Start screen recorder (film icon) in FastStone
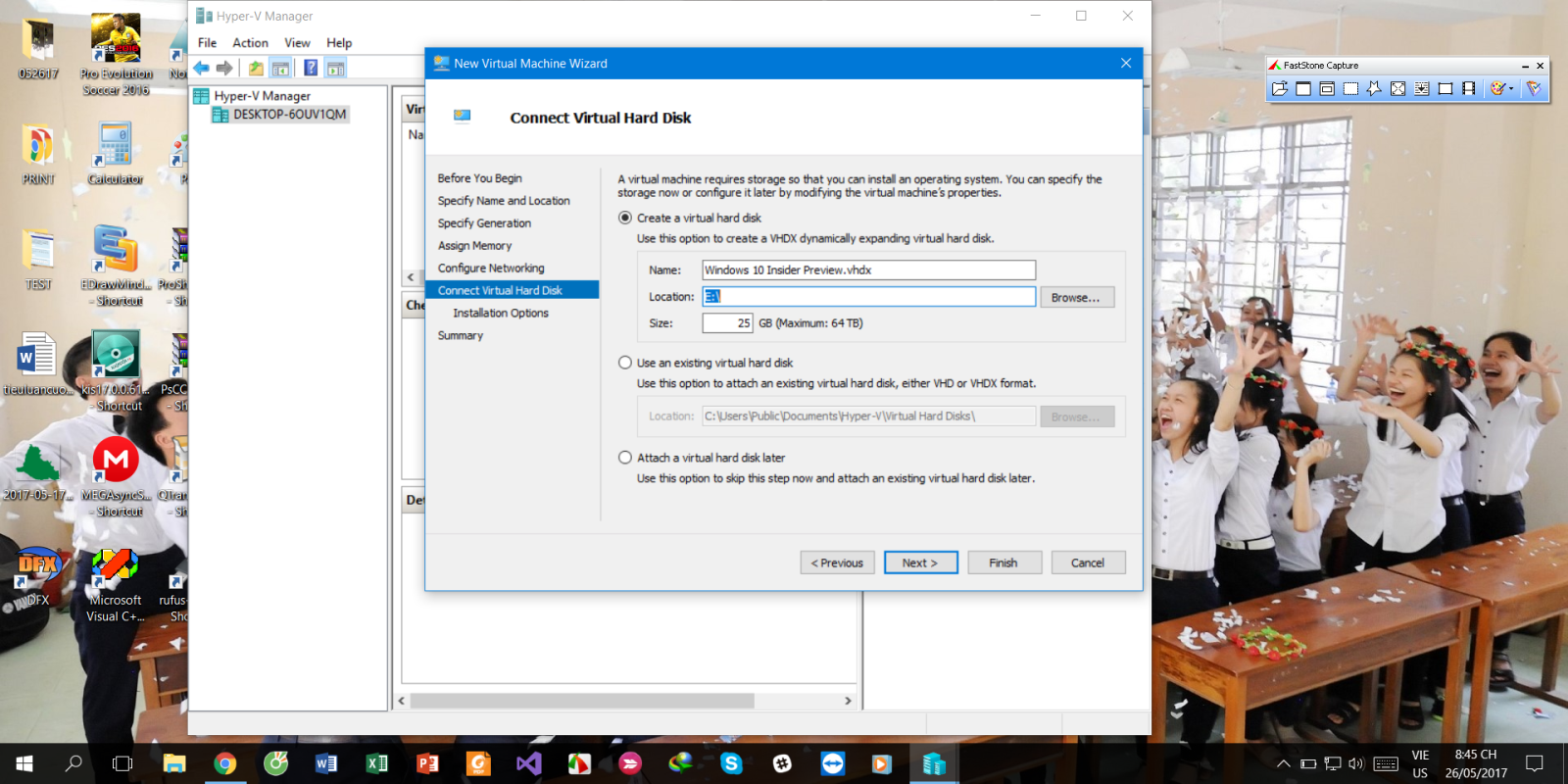 coord(1468,88)
